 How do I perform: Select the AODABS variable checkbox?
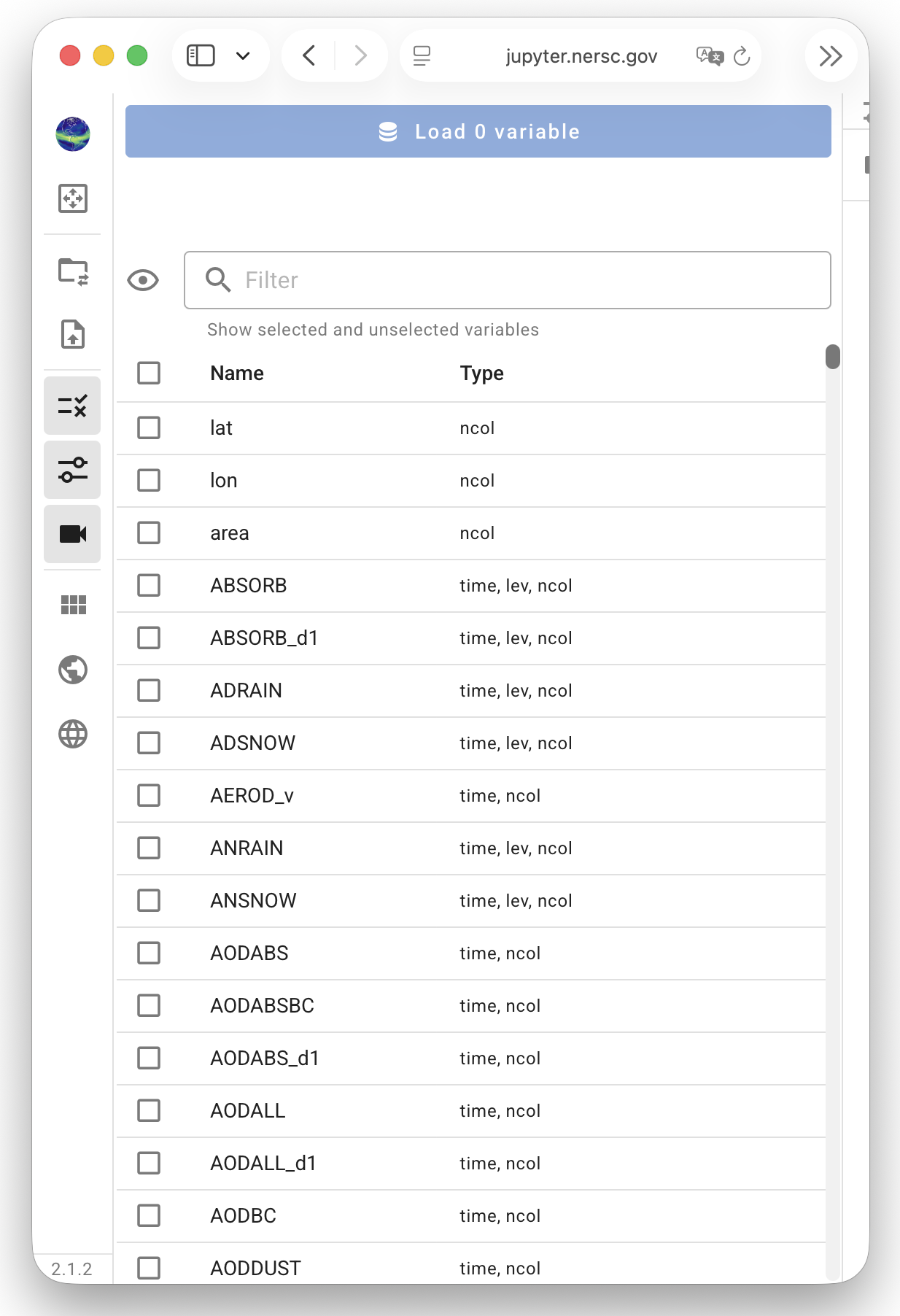pos(149,953)
